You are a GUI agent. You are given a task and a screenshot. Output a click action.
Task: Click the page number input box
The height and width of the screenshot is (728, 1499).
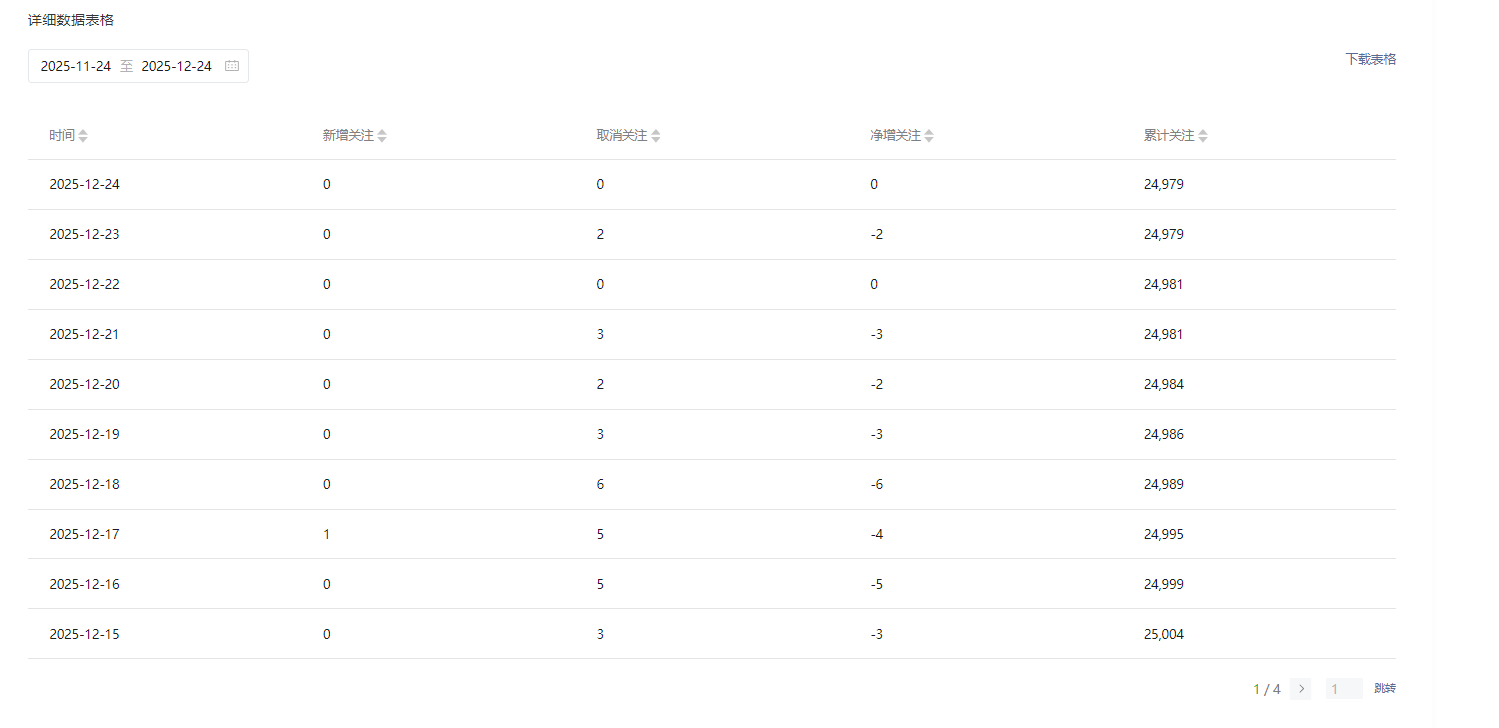click(1343, 689)
